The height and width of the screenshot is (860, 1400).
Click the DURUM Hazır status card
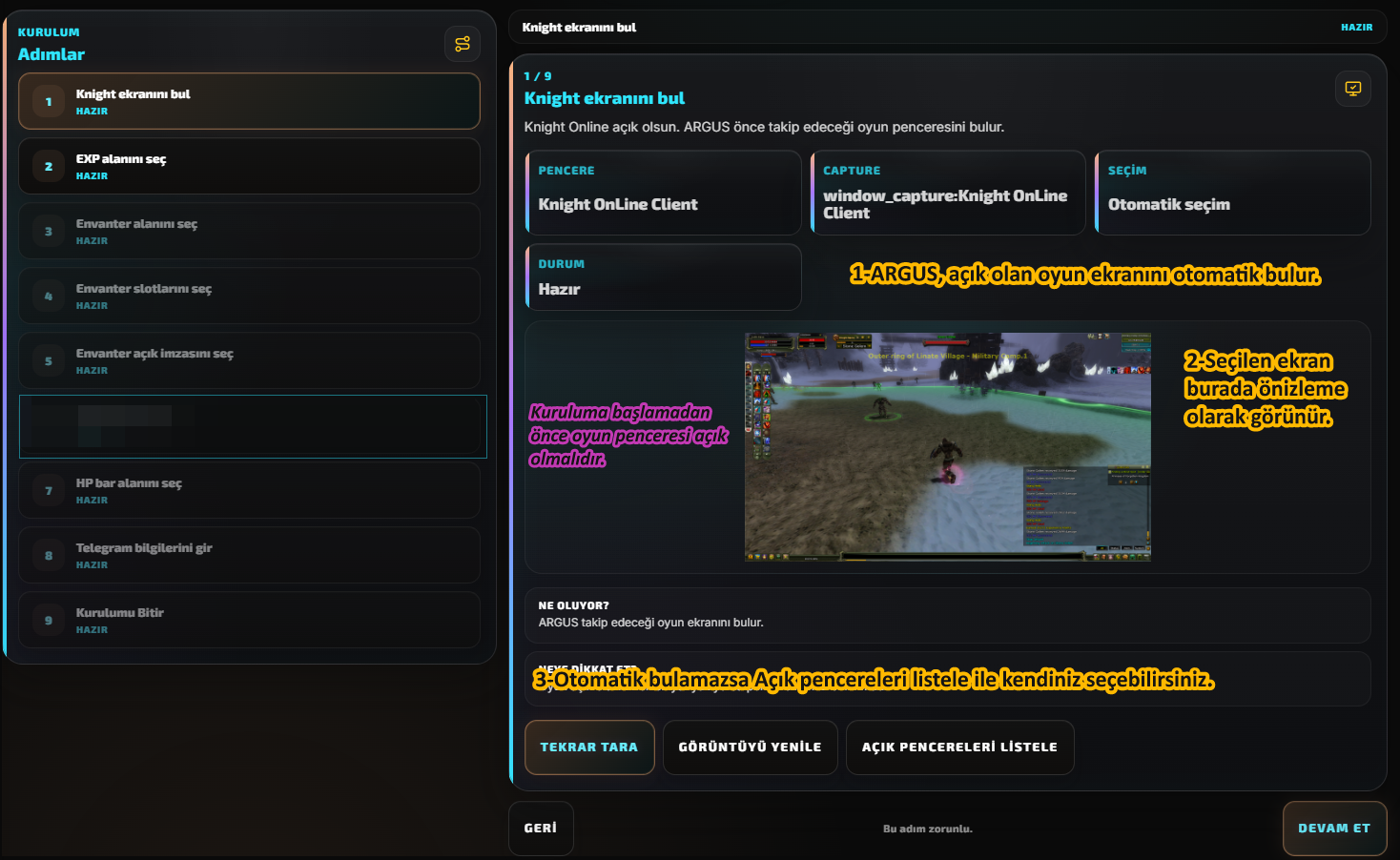[663, 276]
